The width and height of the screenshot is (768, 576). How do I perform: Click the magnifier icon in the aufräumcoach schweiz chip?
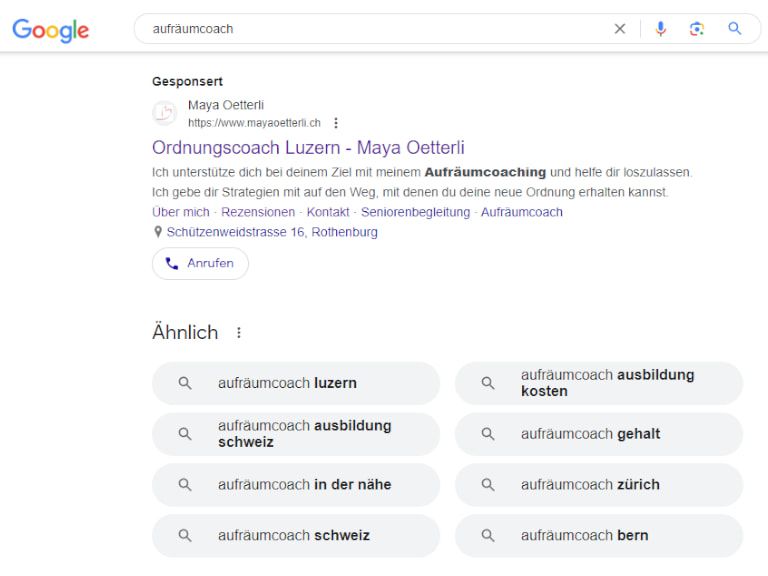(x=185, y=536)
